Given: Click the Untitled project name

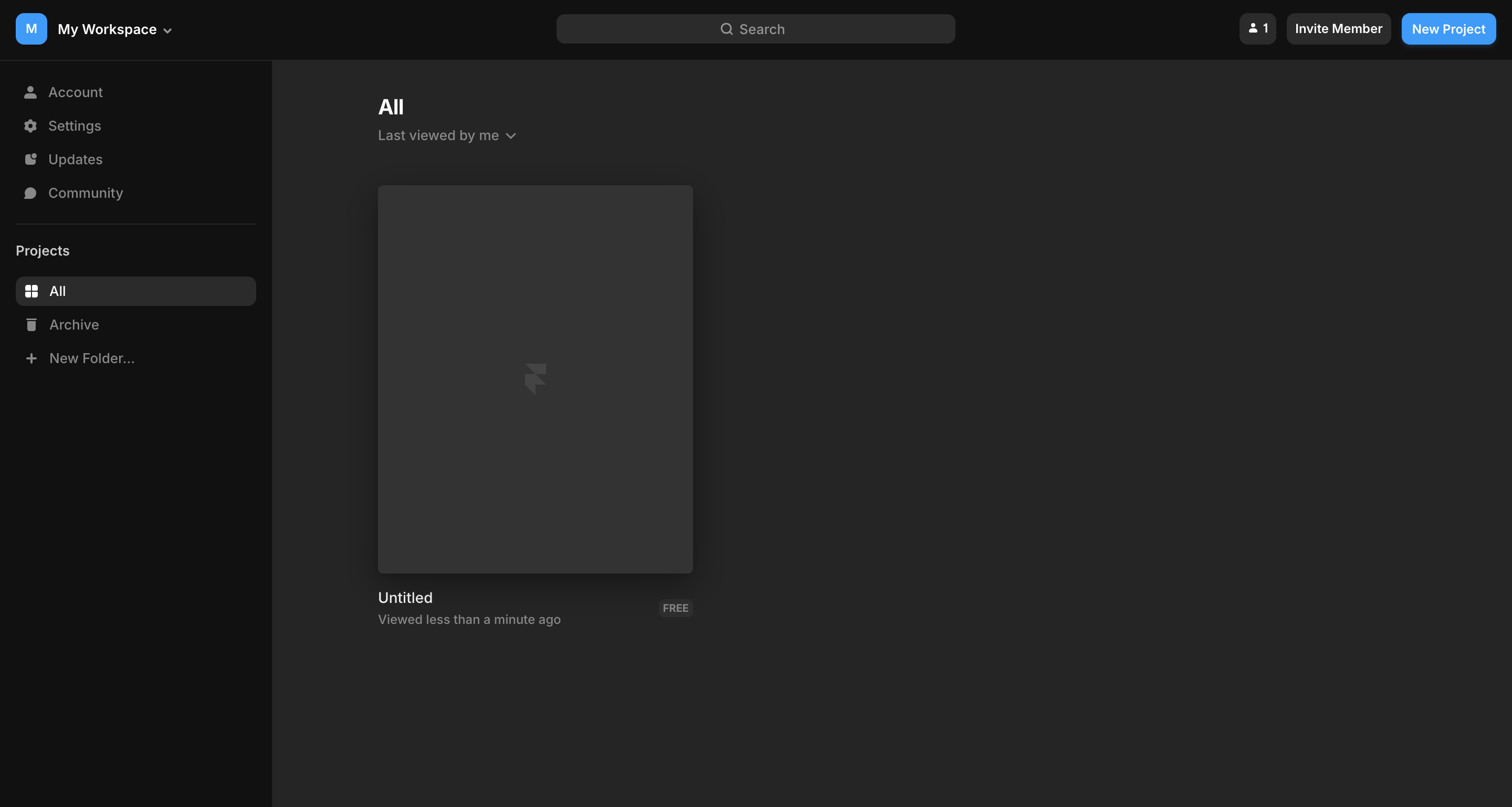Looking at the screenshot, I should click(x=405, y=598).
